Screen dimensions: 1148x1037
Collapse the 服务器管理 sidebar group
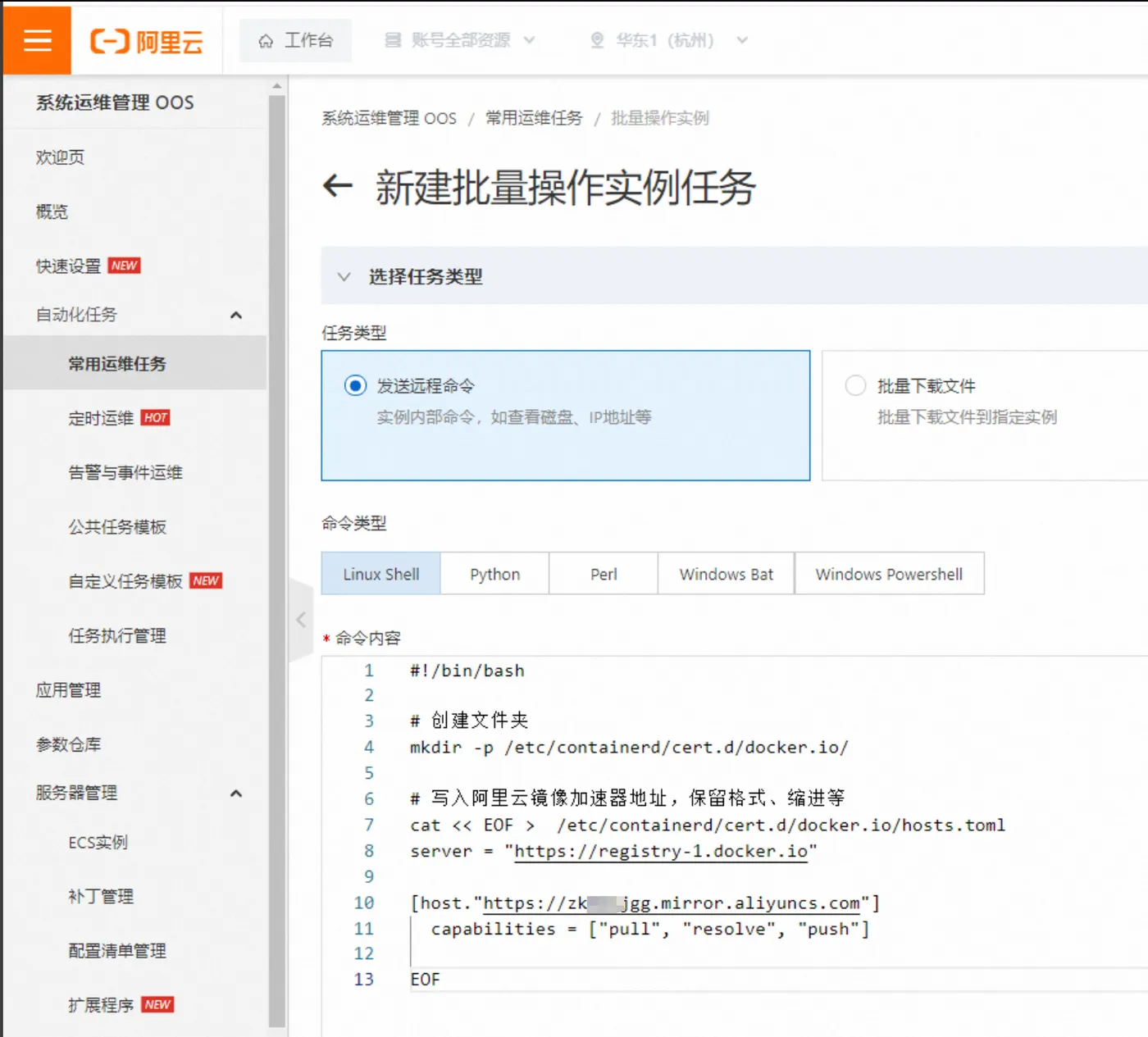pyautogui.click(x=236, y=793)
